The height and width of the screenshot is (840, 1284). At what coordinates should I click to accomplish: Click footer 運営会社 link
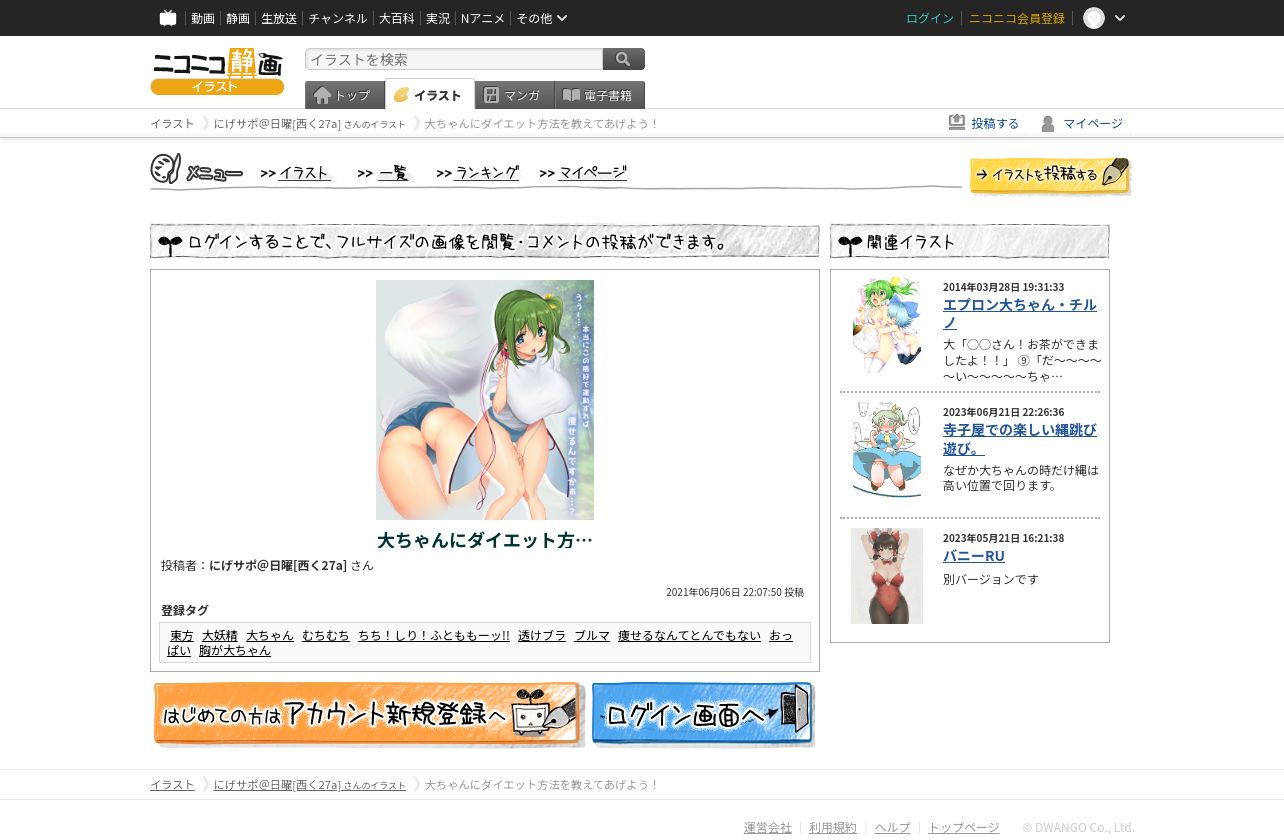click(x=768, y=827)
